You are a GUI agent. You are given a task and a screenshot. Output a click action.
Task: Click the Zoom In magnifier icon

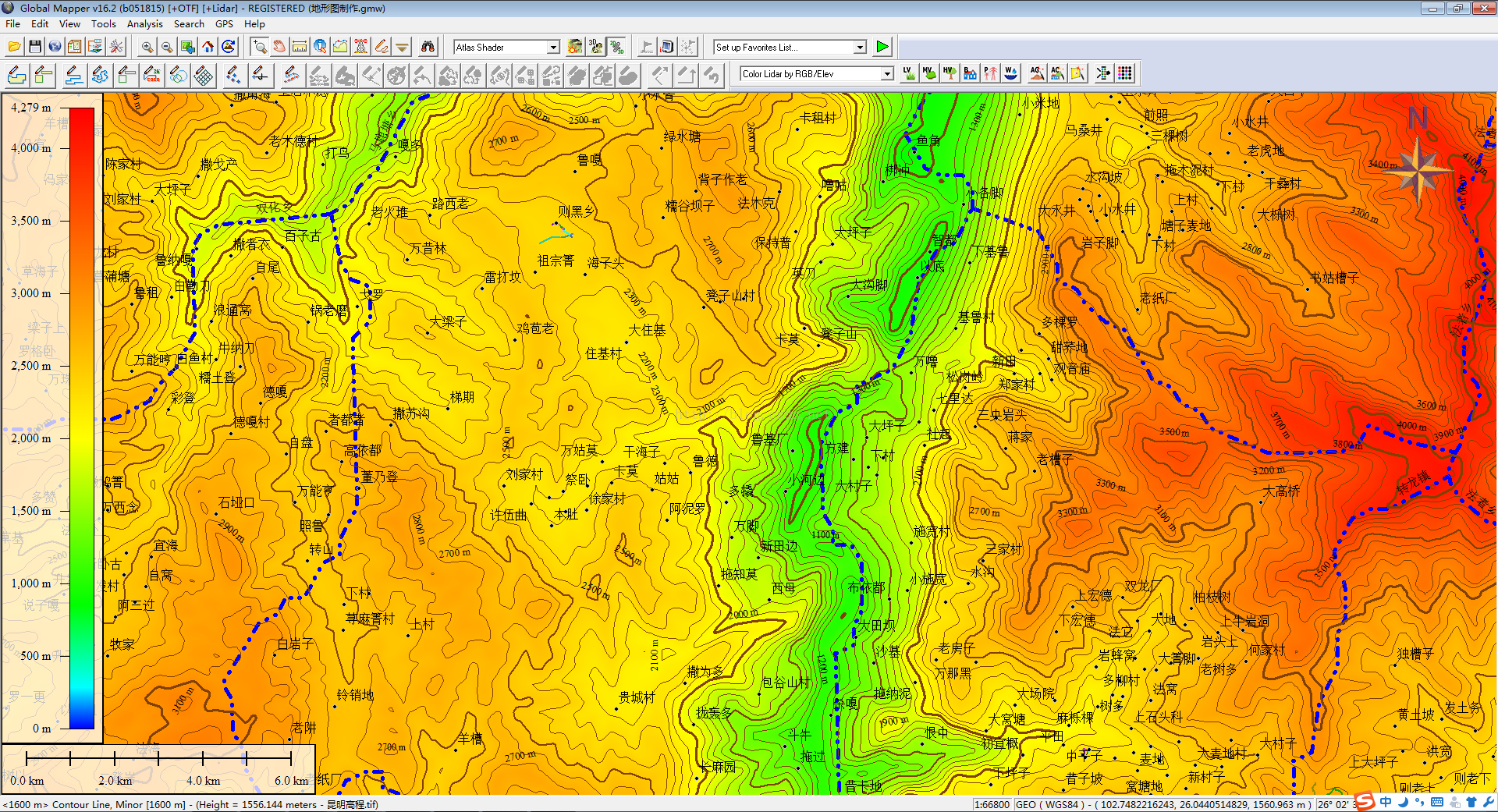coord(147,47)
